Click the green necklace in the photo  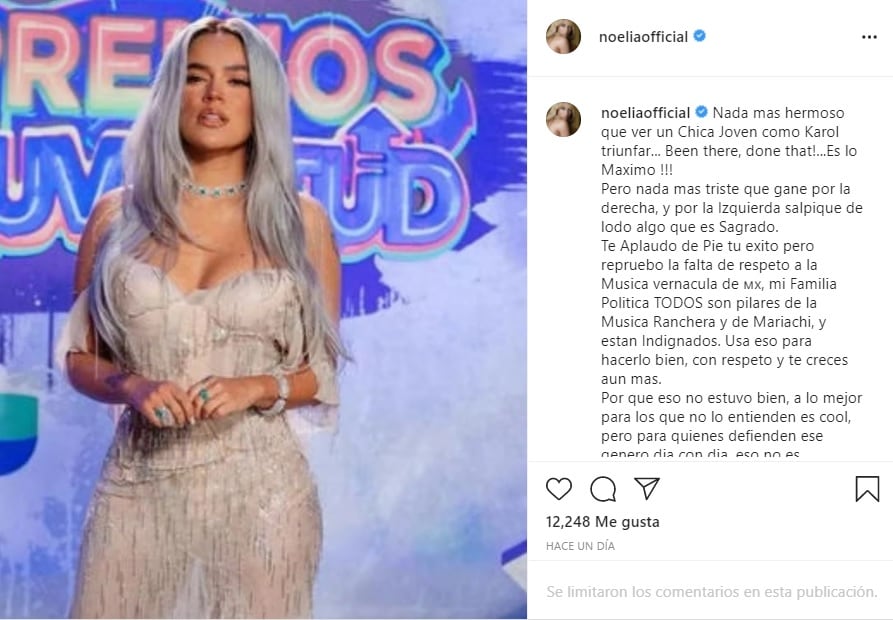(215, 189)
